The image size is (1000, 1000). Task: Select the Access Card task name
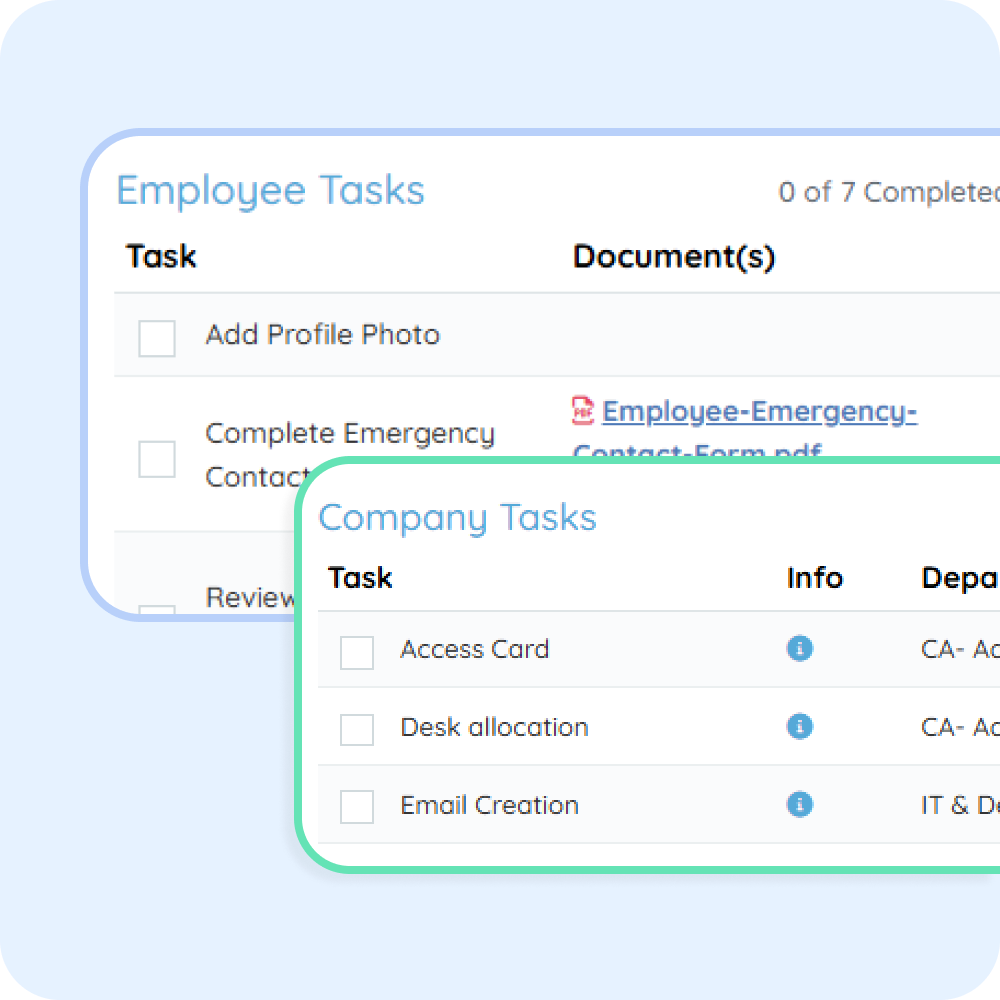[474, 649]
